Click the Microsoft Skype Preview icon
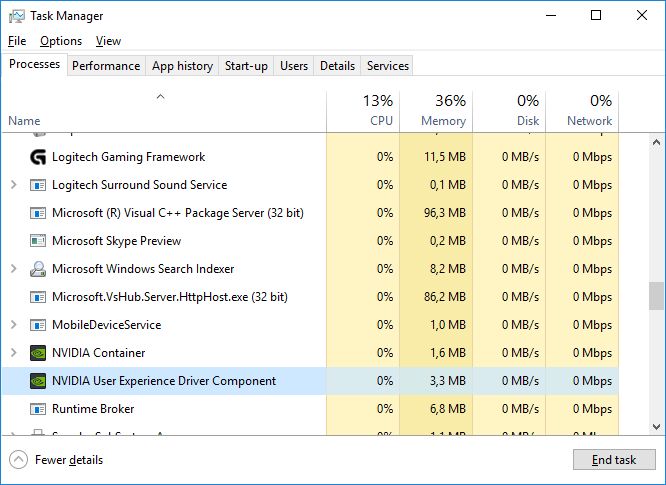666x485 pixels. pos(38,241)
